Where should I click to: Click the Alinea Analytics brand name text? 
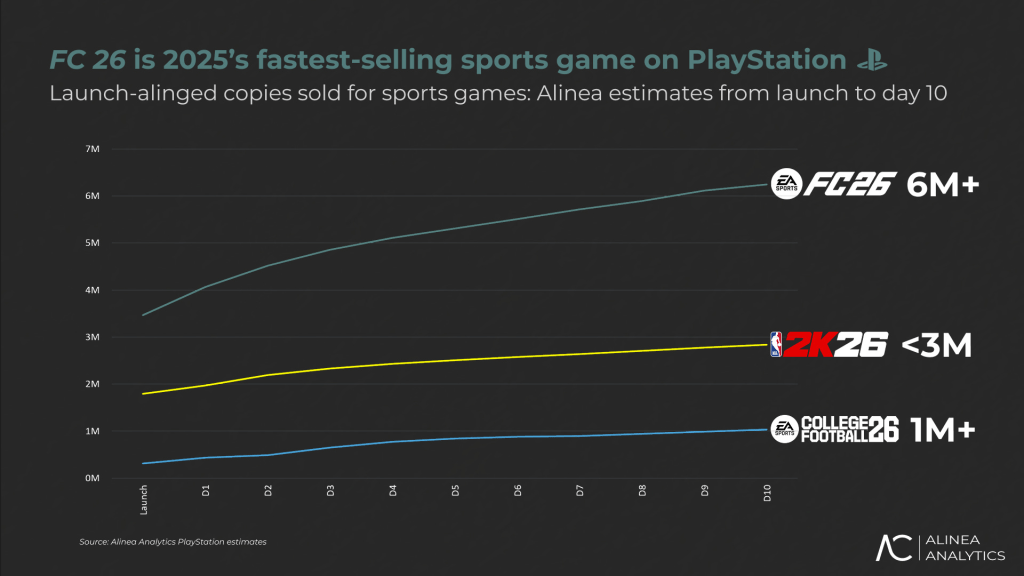click(x=965, y=548)
